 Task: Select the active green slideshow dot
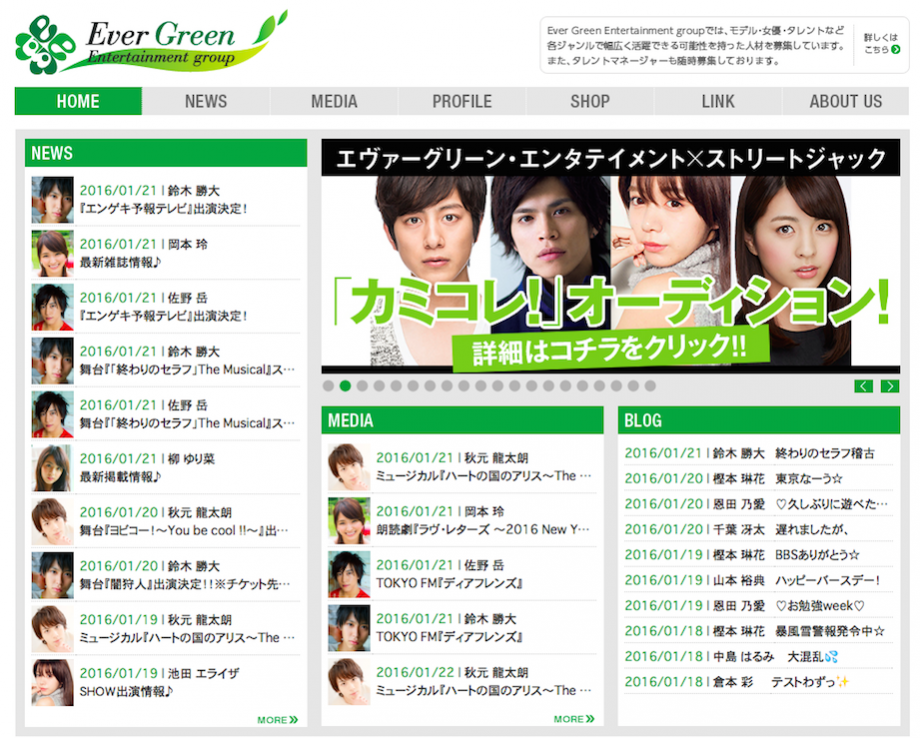click(x=345, y=386)
